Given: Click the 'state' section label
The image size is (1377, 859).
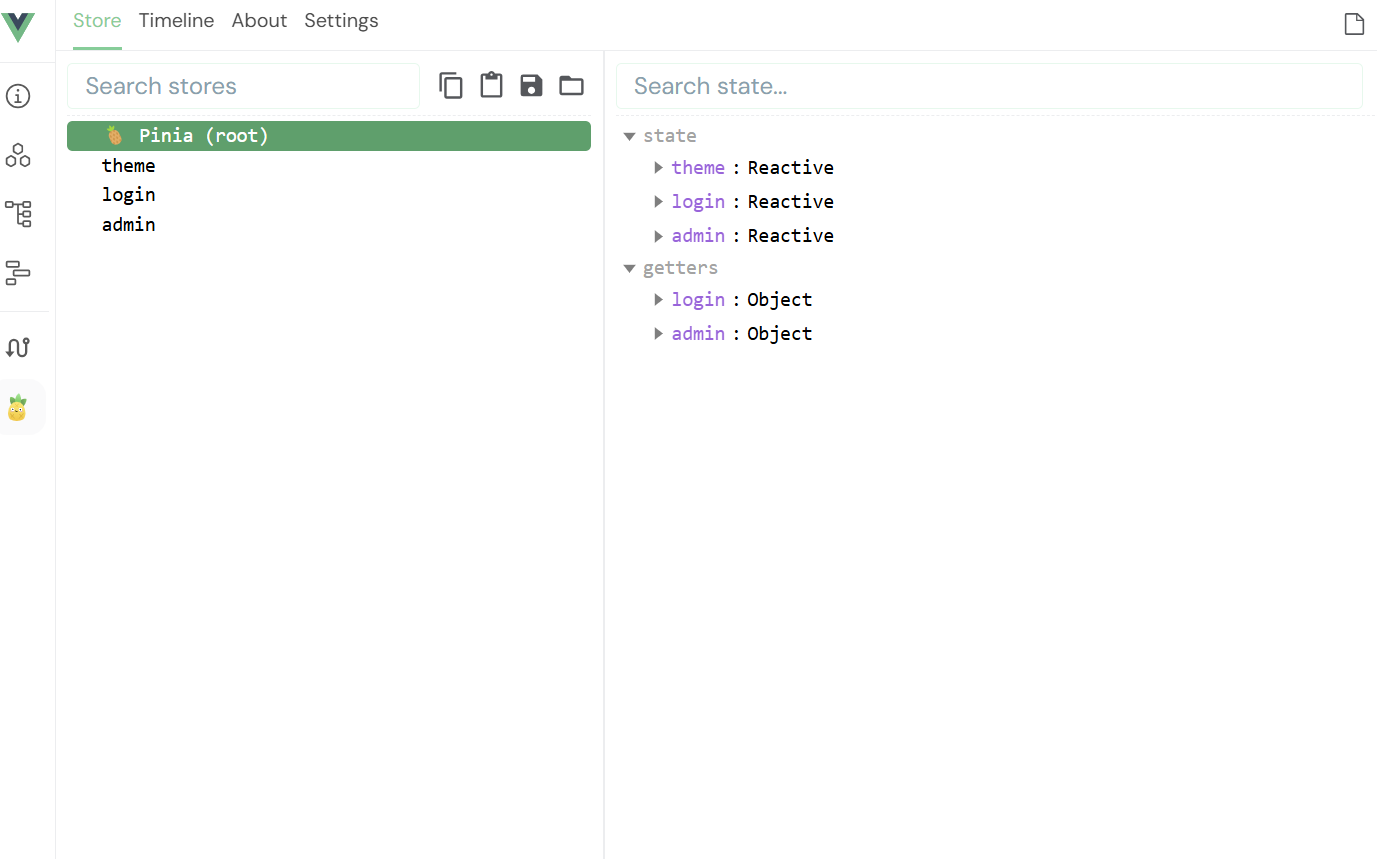Looking at the screenshot, I should point(670,136).
